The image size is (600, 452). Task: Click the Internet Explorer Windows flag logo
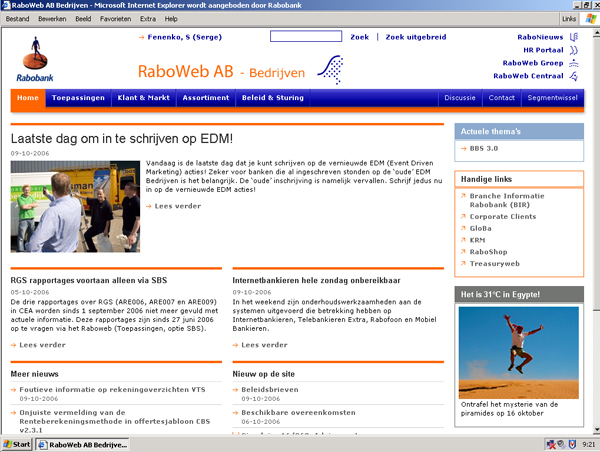click(x=589, y=18)
